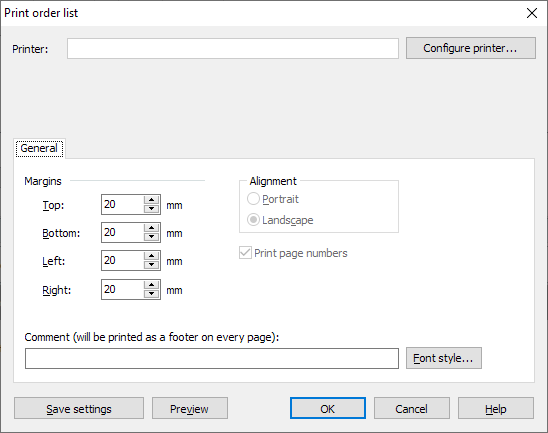Increase the Right margin with up arrow
548x433 pixels.
click(x=151, y=285)
